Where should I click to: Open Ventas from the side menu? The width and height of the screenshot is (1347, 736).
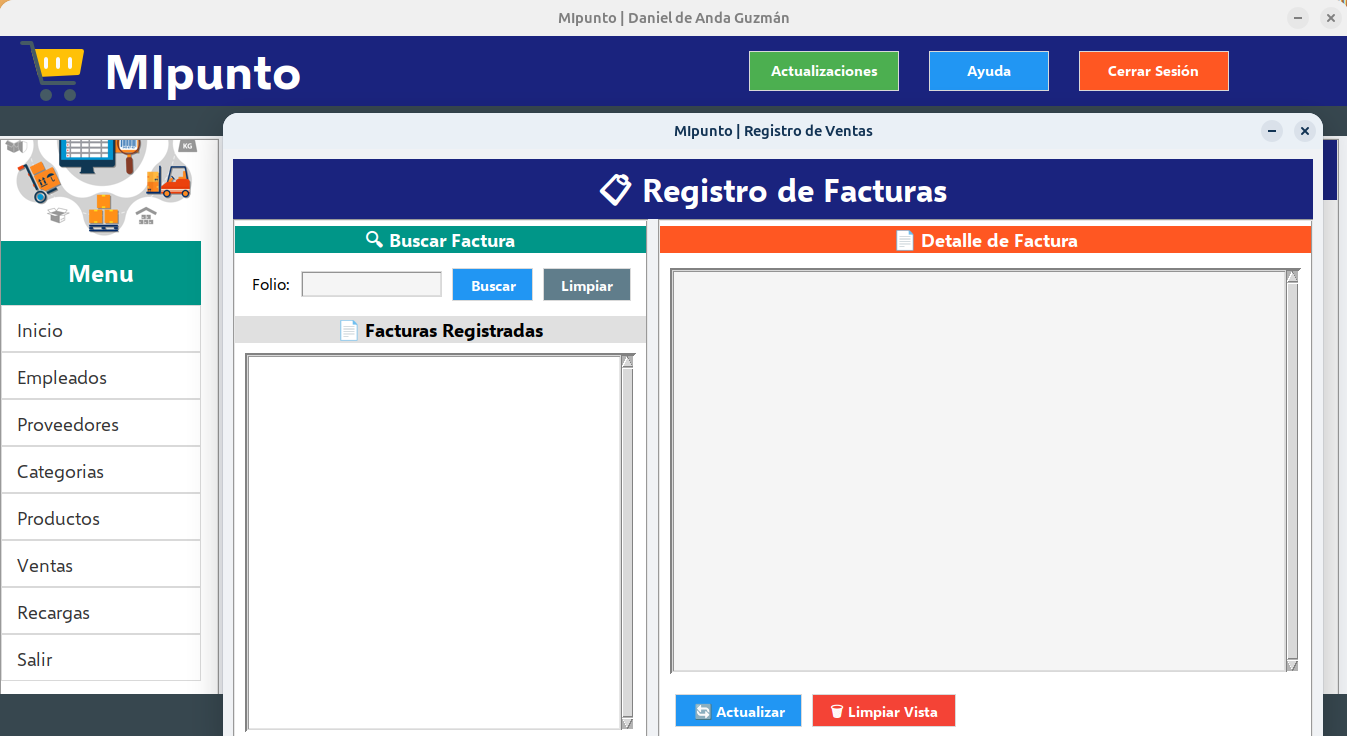(x=101, y=565)
